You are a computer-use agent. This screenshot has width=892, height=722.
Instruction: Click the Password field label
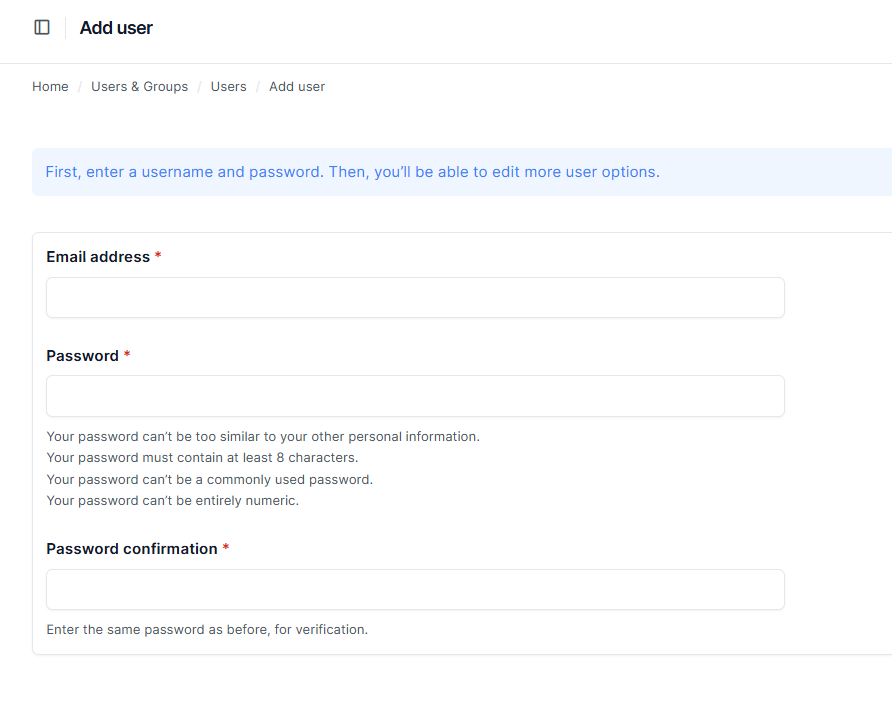coord(82,356)
